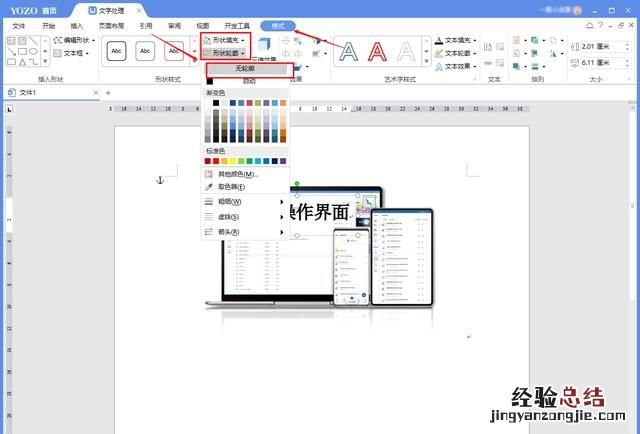Switch to the 视图 ribbon tab
The height and width of the screenshot is (434, 640).
pyautogui.click(x=203, y=26)
